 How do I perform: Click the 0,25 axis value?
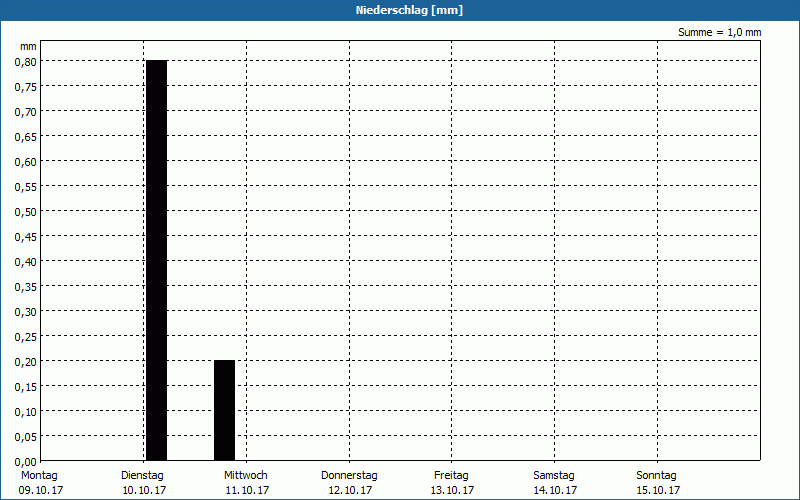(26, 337)
